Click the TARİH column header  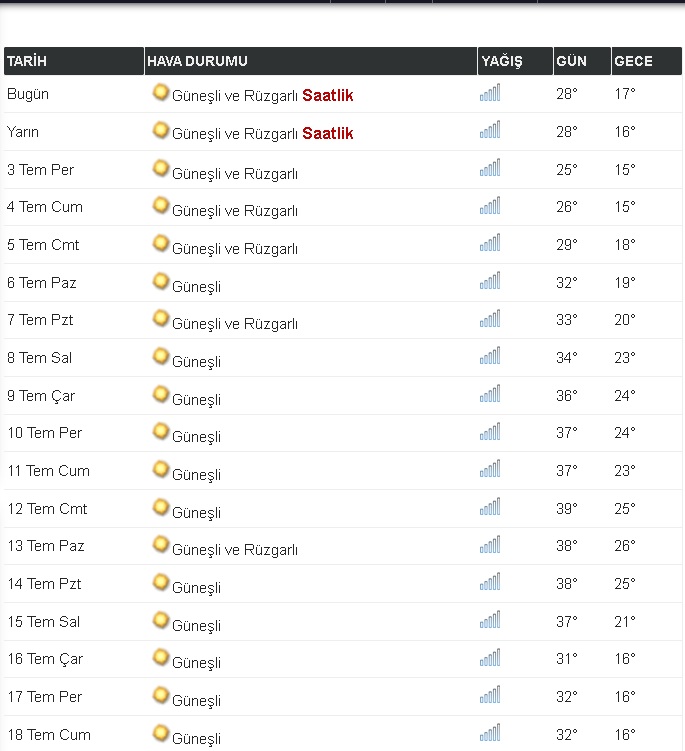(28, 61)
